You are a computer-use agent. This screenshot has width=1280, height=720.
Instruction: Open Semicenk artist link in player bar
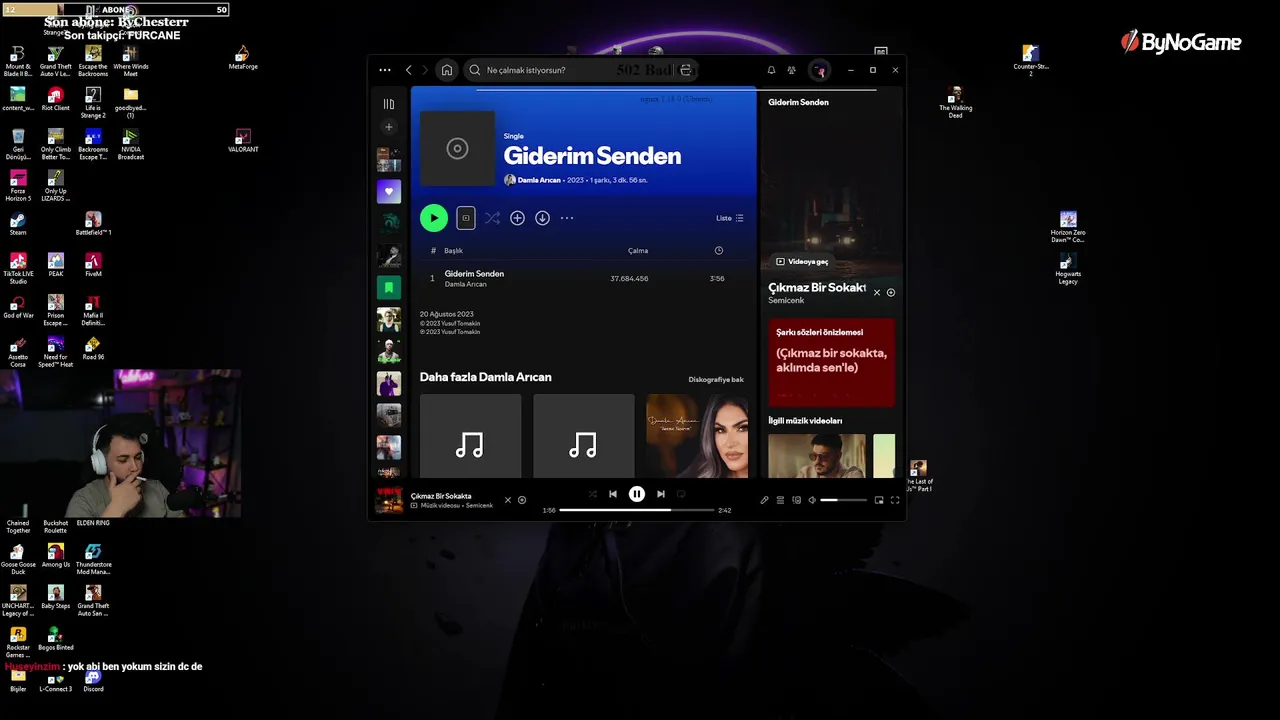pyautogui.click(x=479, y=506)
